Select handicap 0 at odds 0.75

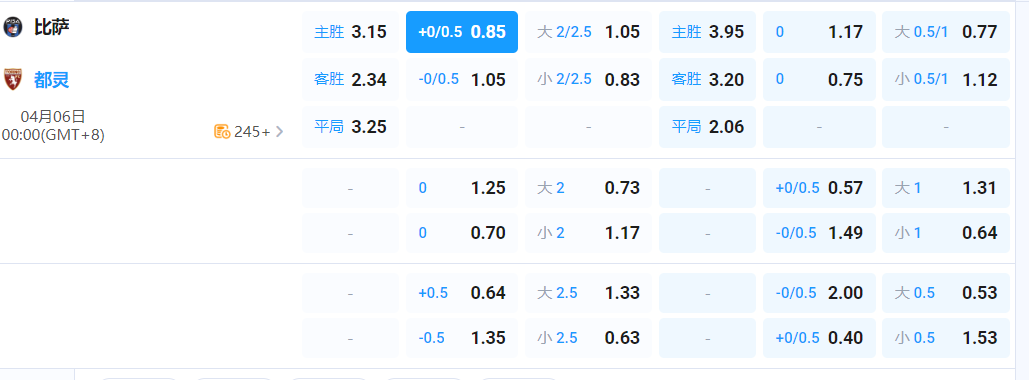pos(819,79)
